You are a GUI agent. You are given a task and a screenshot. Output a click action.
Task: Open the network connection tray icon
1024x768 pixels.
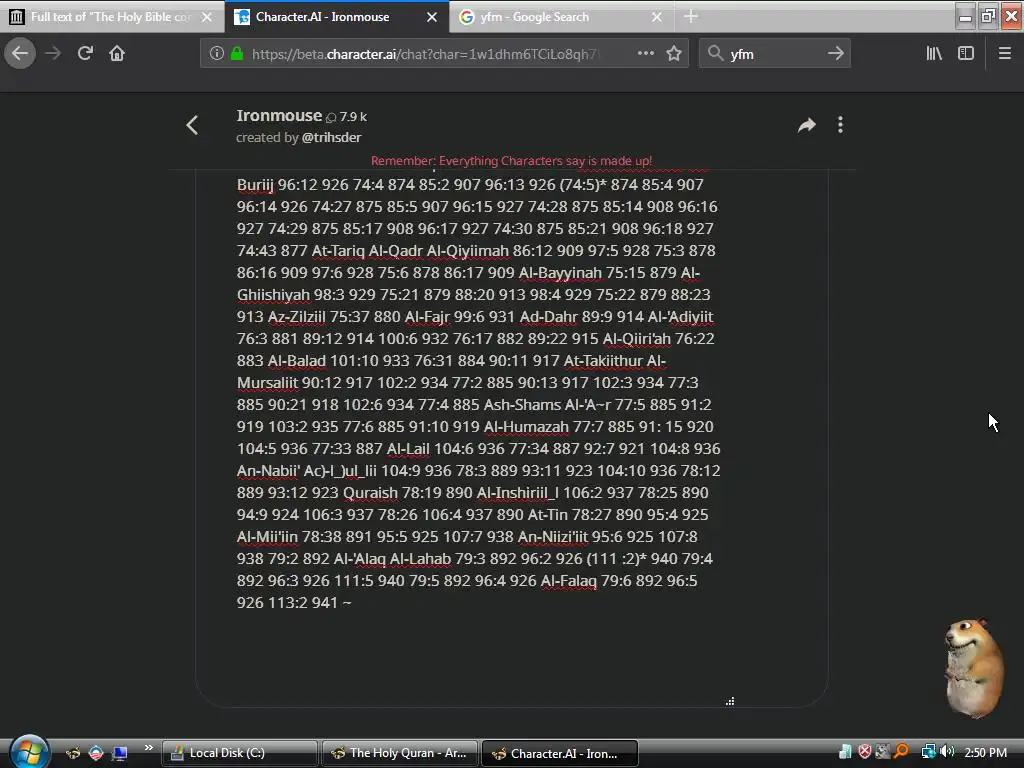[x=928, y=752]
